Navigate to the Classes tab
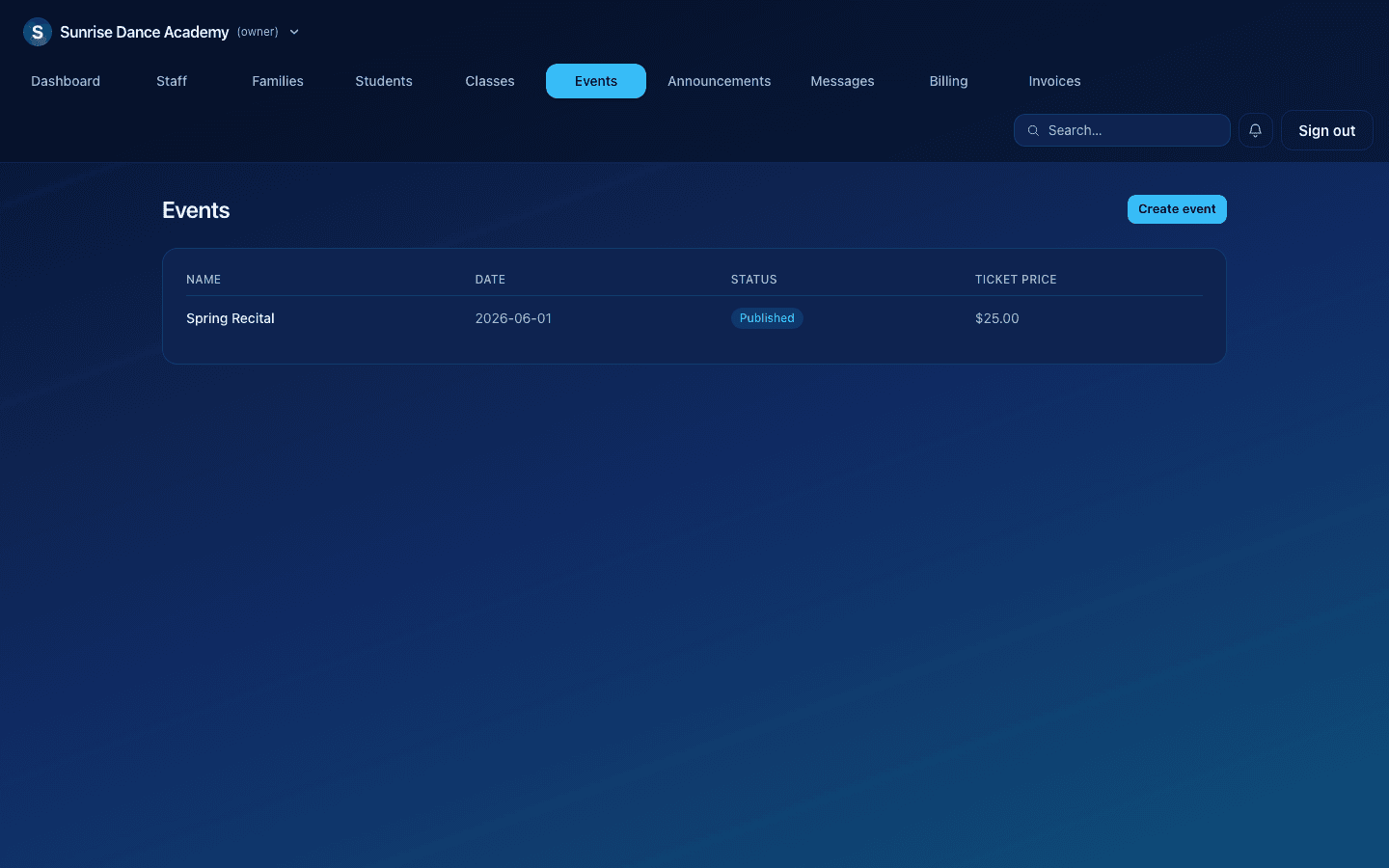Screen dimensions: 1389x868 coord(490,81)
